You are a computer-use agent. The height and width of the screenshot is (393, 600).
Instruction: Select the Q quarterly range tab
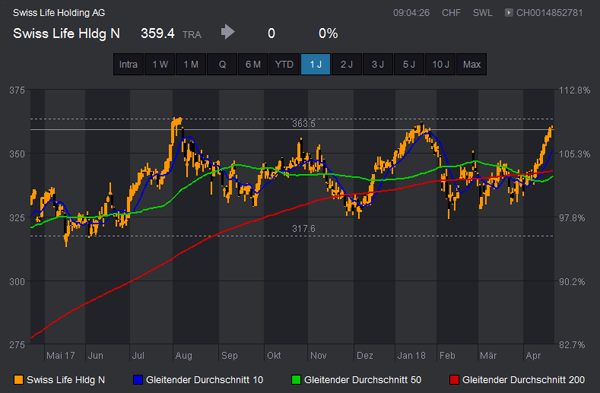coord(222,64)
